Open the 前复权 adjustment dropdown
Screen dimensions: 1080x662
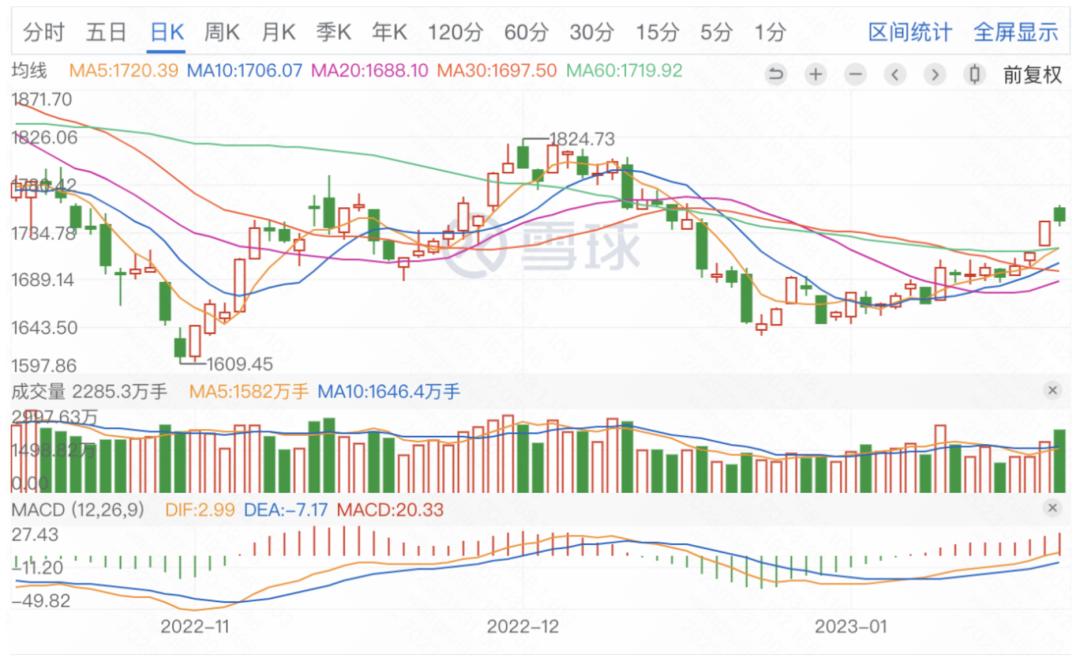pos(1032,74)
